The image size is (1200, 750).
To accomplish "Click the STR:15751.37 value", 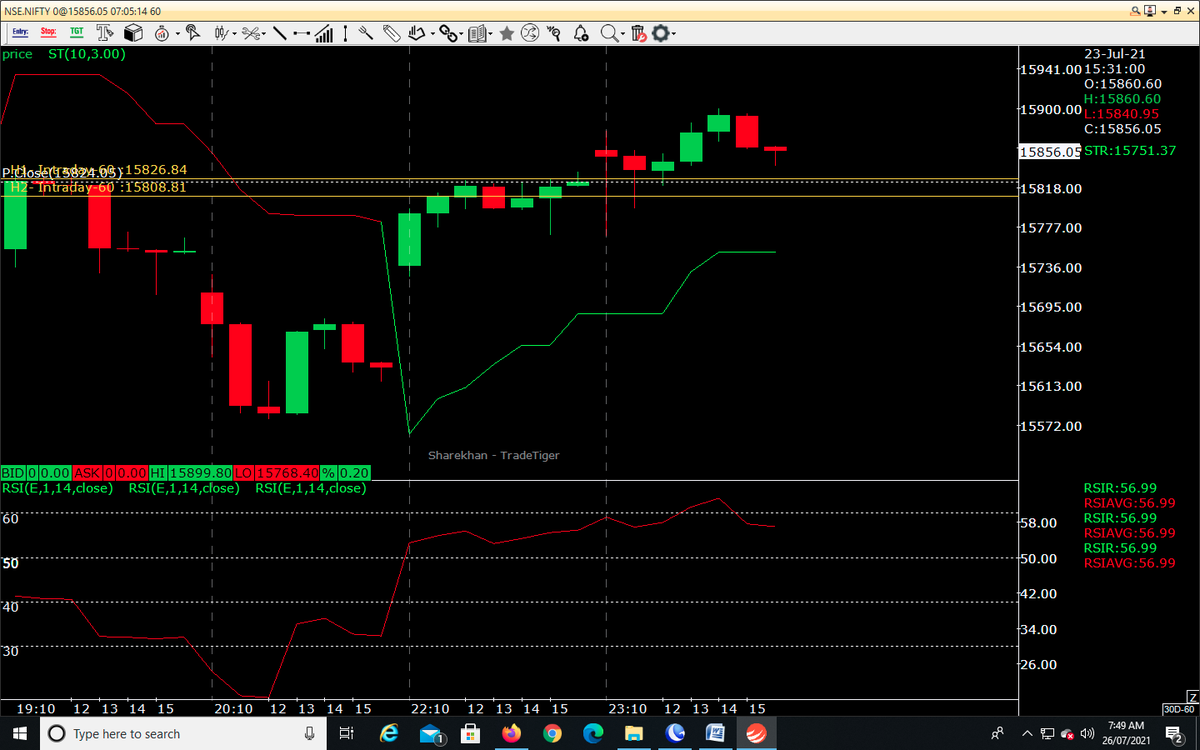I will tap(1130, 150).
